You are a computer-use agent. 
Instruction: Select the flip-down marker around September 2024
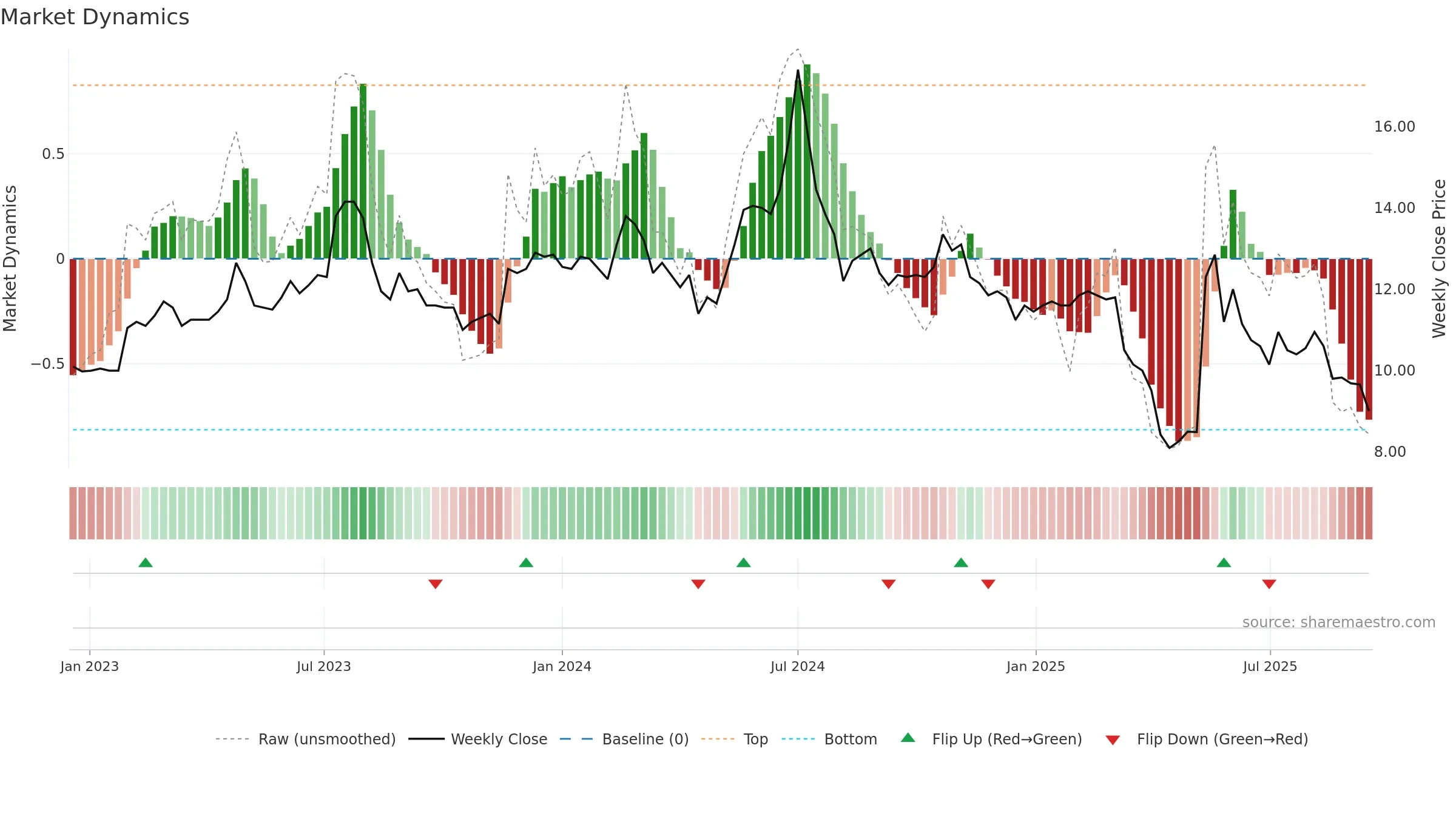[x=889, y=584]
